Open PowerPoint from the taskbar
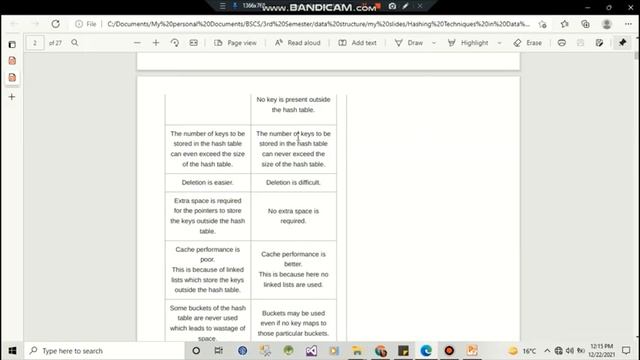Viewport: 640px width, 360px height. click(472, 351)
